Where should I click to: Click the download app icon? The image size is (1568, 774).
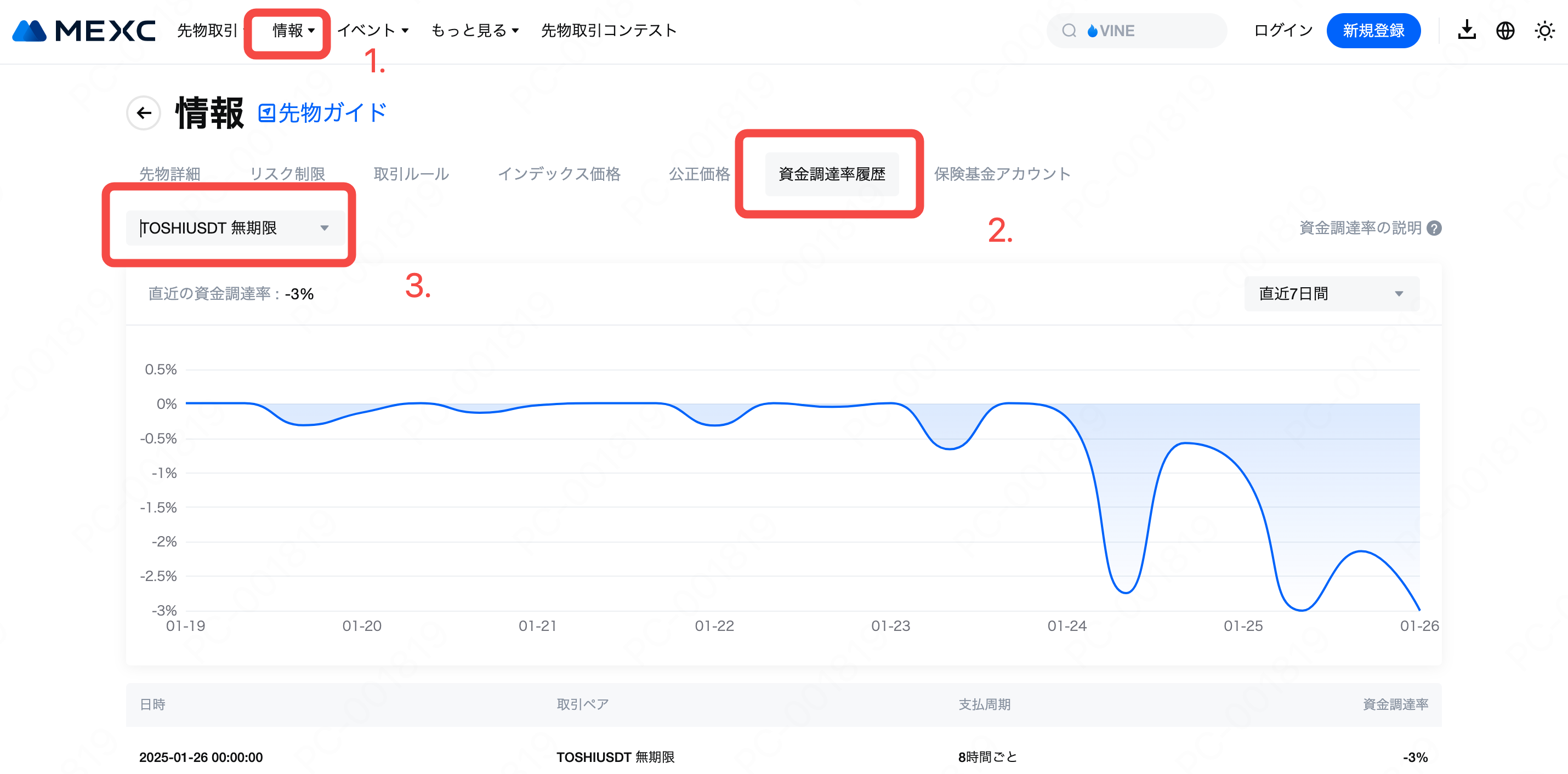1467,31
